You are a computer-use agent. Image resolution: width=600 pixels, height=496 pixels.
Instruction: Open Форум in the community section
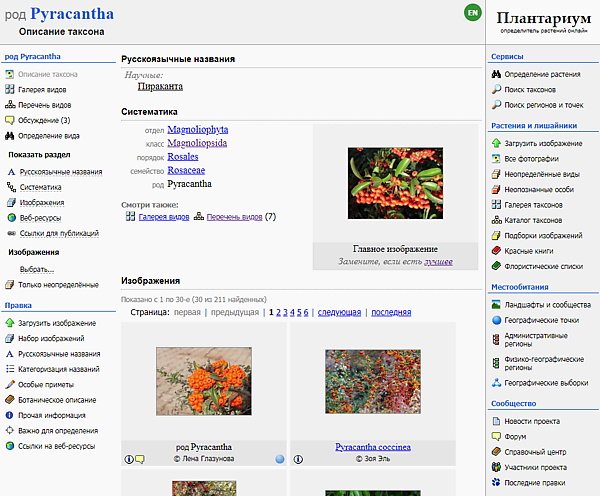point(517,436)
